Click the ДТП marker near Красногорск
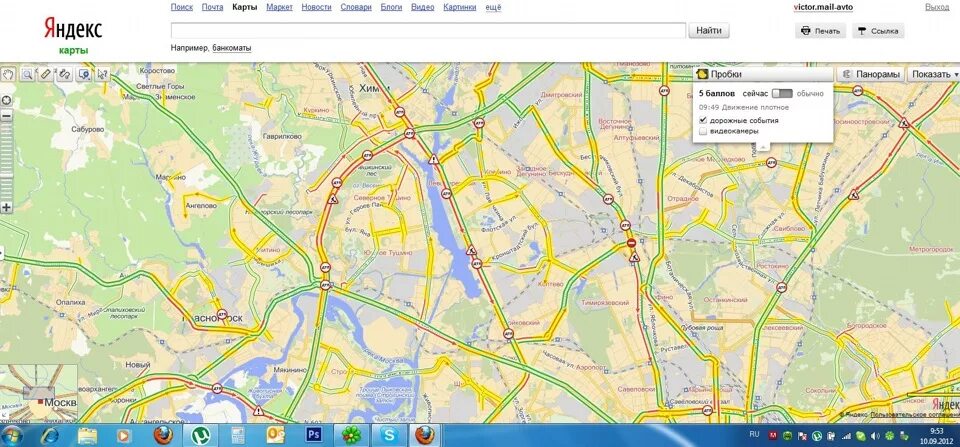Screen dimensions: 960x447 tap(222, 313)
